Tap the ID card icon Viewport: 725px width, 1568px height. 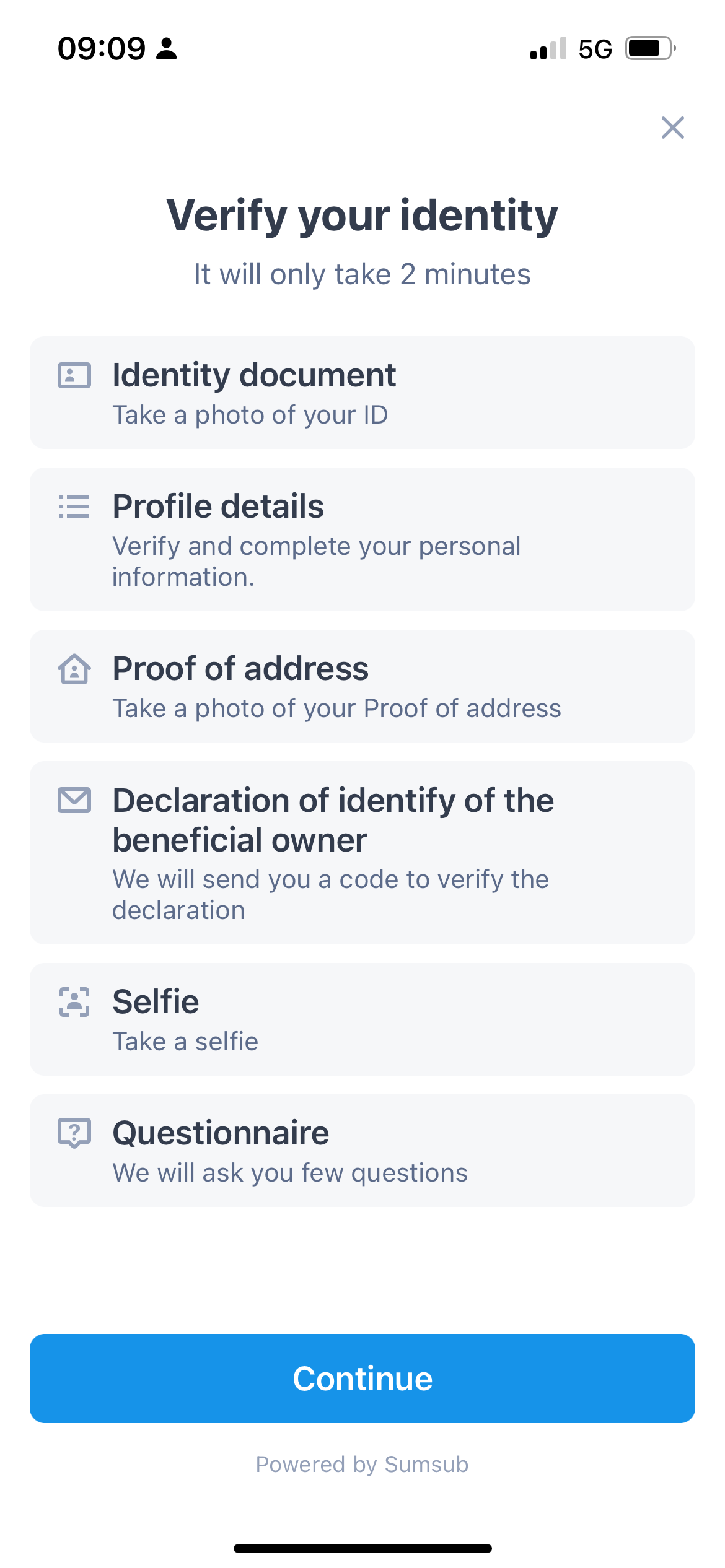click(x=74, y=375)
